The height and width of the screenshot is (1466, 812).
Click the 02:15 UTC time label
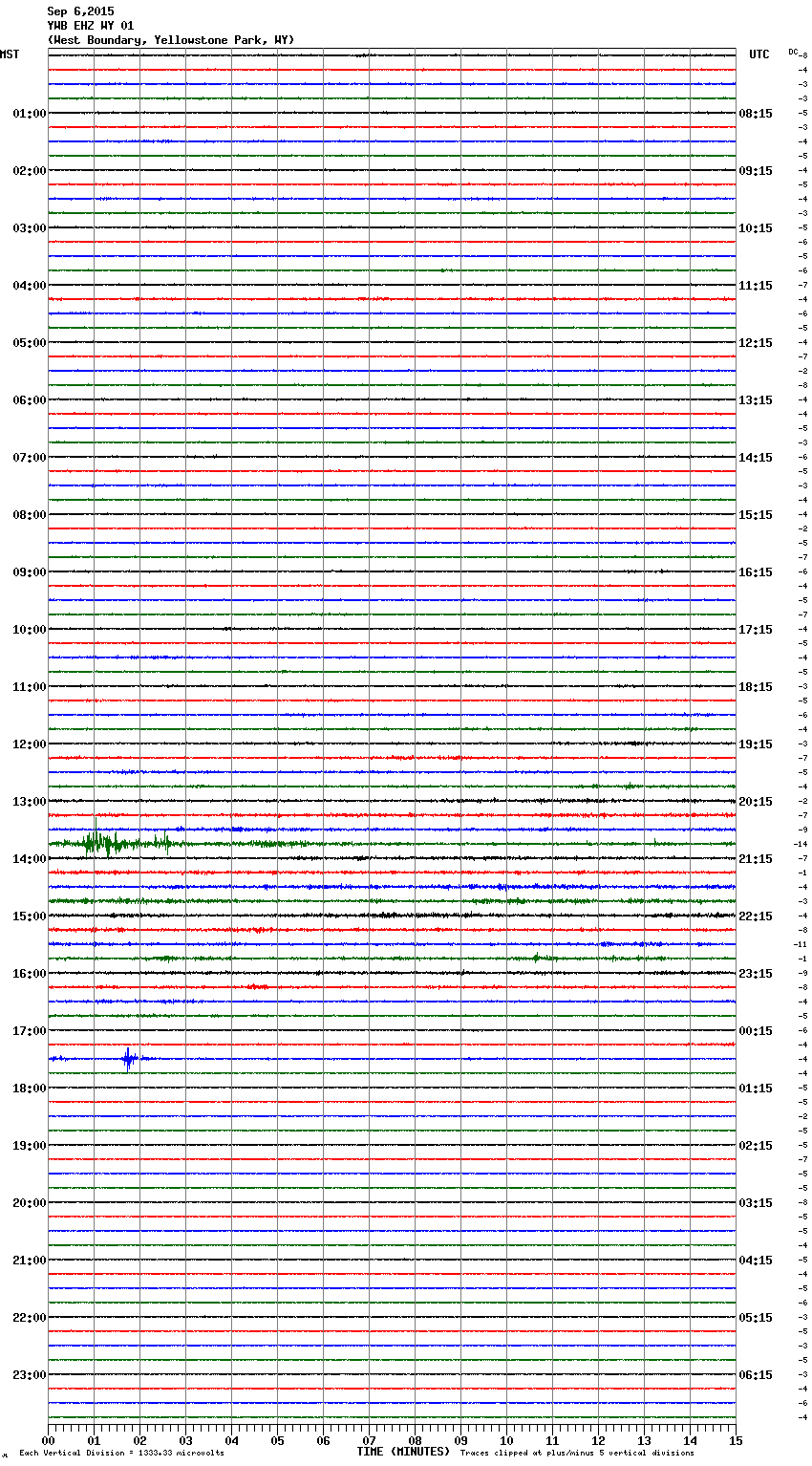point(756,1146)
